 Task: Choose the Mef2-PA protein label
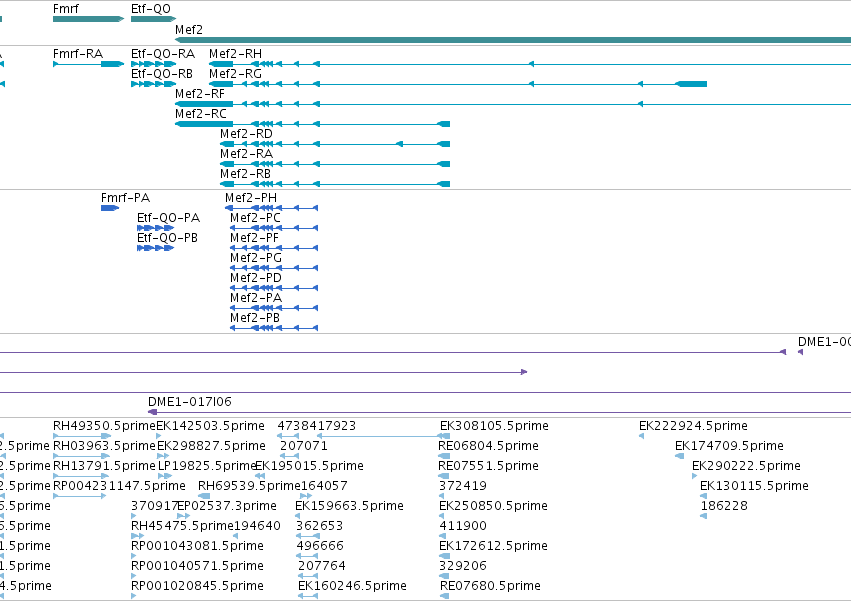(256, 299)
